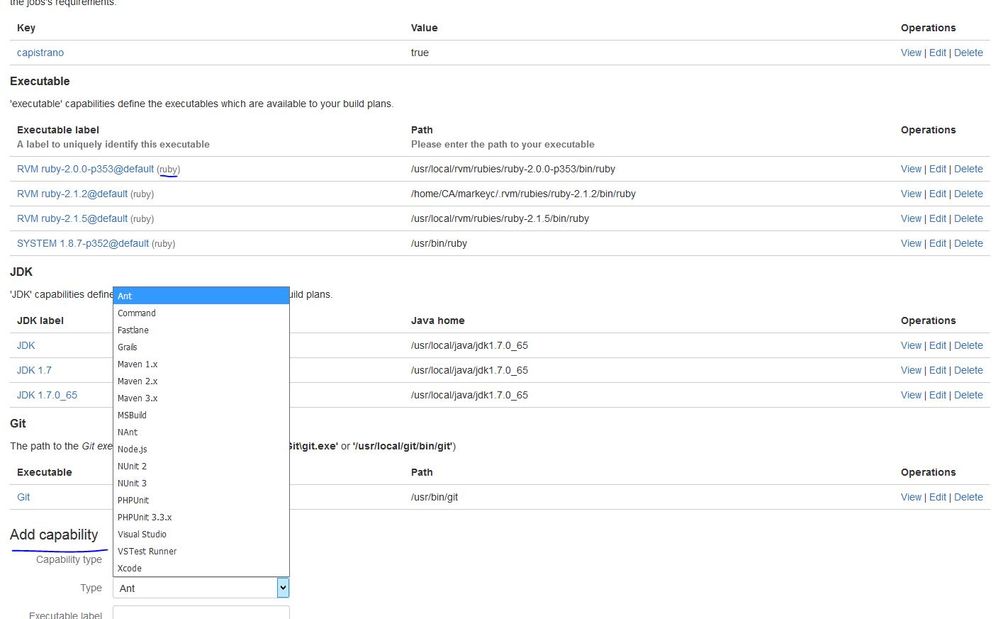Choose PHPUnit 3.3.x option
The height and width of the screenshot is (619, 998).
pyautogui.click(x=201, y=518)
